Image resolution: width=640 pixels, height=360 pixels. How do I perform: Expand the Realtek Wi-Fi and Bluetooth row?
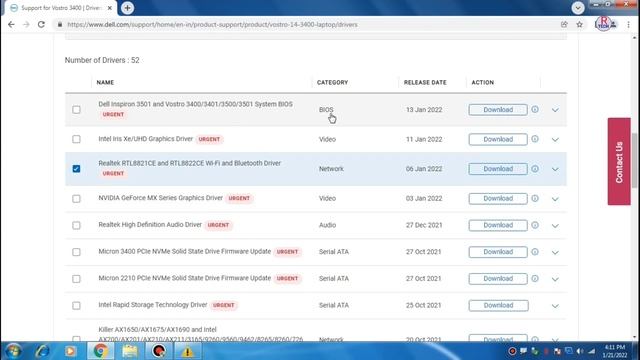tap(555, 169)
